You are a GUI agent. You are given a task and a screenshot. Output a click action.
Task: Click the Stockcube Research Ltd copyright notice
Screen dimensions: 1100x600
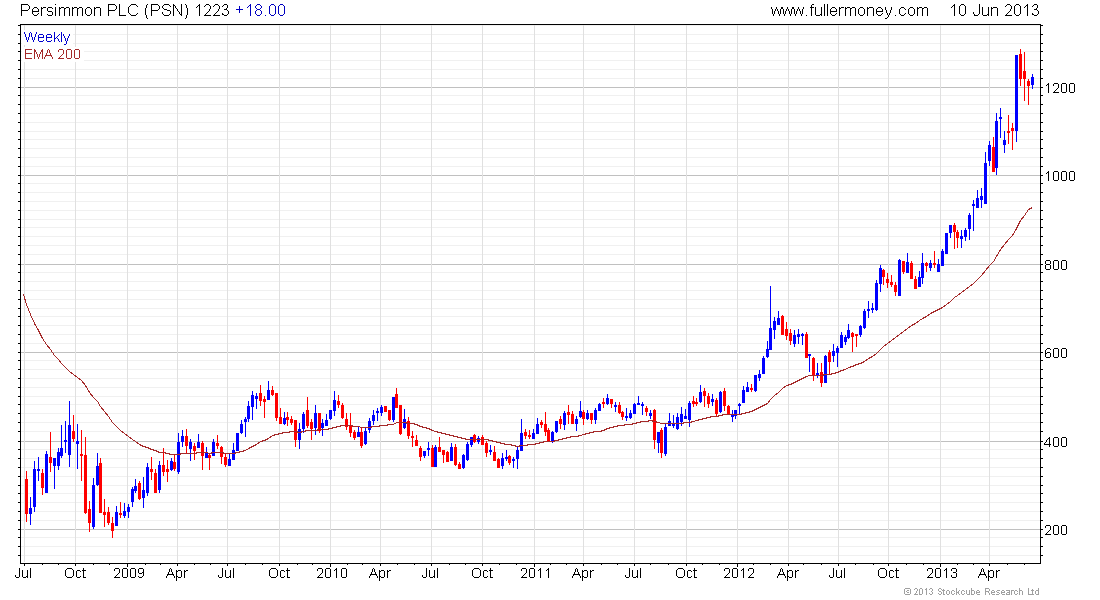971,592
